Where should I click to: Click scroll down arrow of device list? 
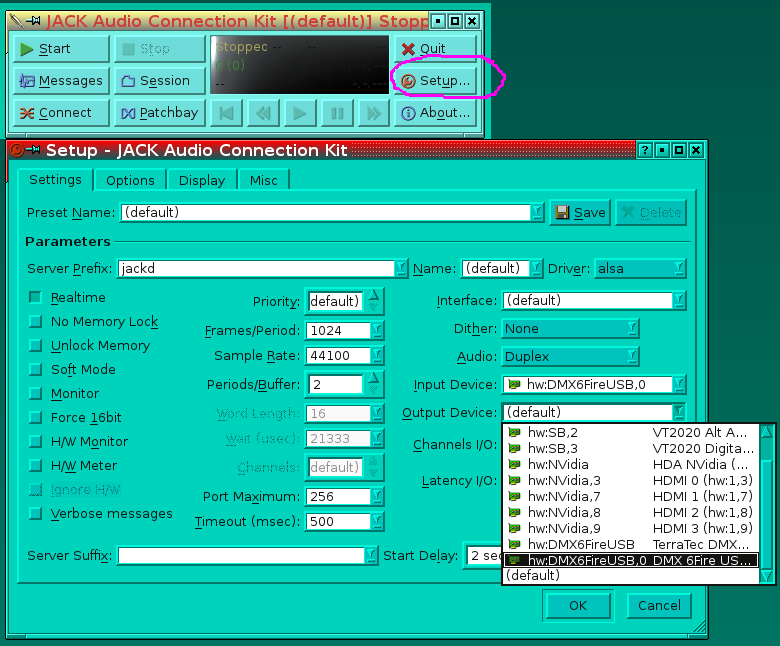[x=767, y=576]
